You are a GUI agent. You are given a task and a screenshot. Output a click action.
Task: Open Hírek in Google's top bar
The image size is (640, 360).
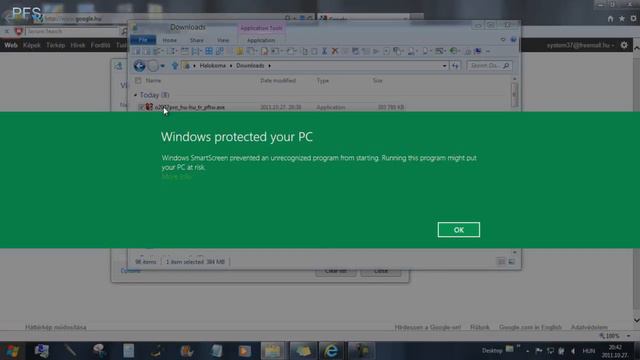[x=78, y=45]
